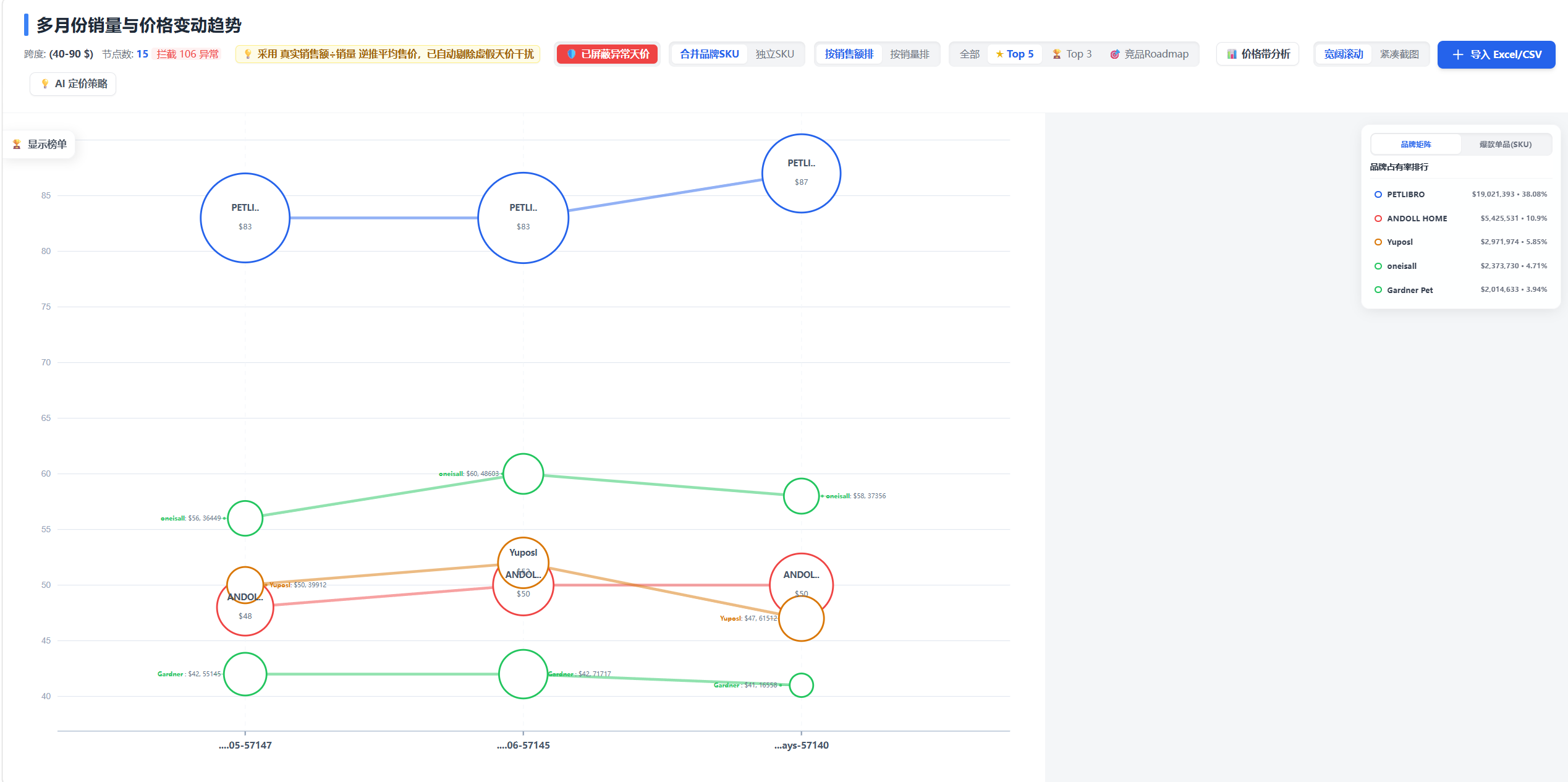Sort by 按销量排
This screenshot has width=1568, height=782.
[909, 54]
